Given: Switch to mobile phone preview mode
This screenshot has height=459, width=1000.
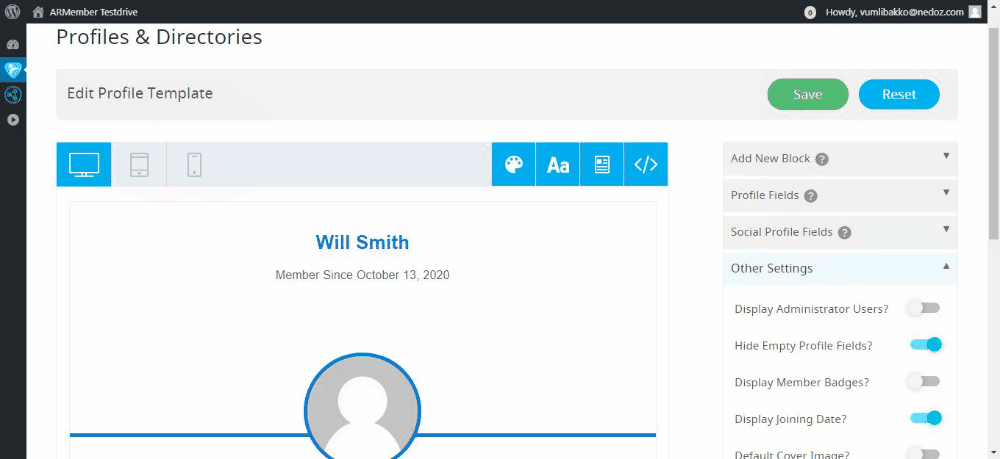Looking at the screenshot, I should point(195,164).
